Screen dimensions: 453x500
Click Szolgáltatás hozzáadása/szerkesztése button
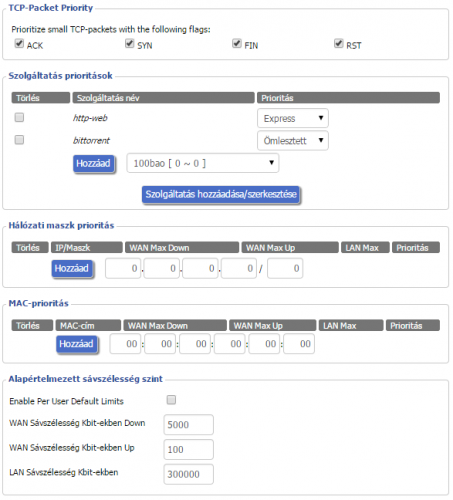[x=221, y=194]
